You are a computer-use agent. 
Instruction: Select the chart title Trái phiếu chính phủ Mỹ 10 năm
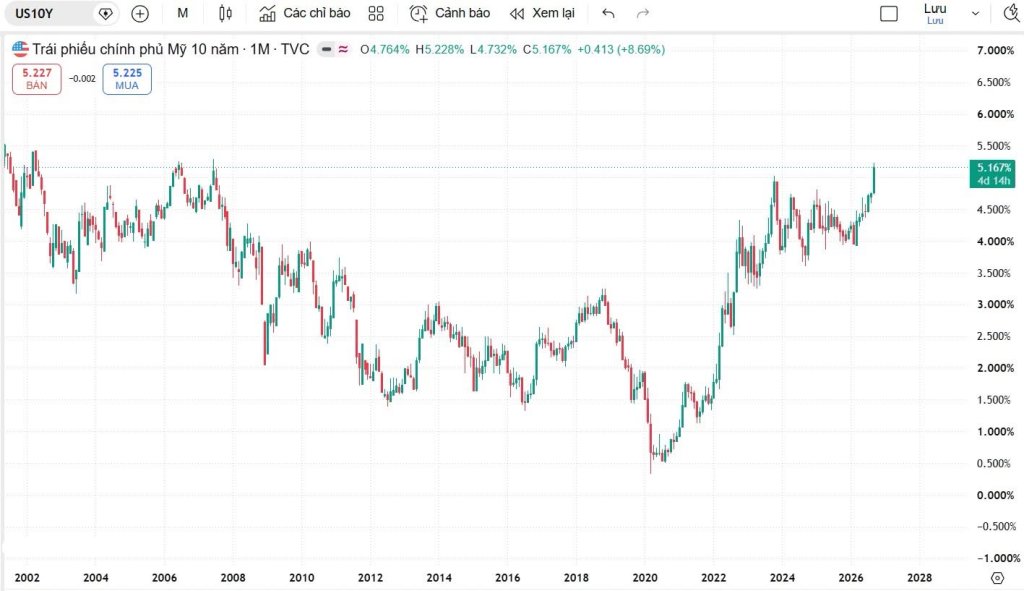(x=135, y=50)
